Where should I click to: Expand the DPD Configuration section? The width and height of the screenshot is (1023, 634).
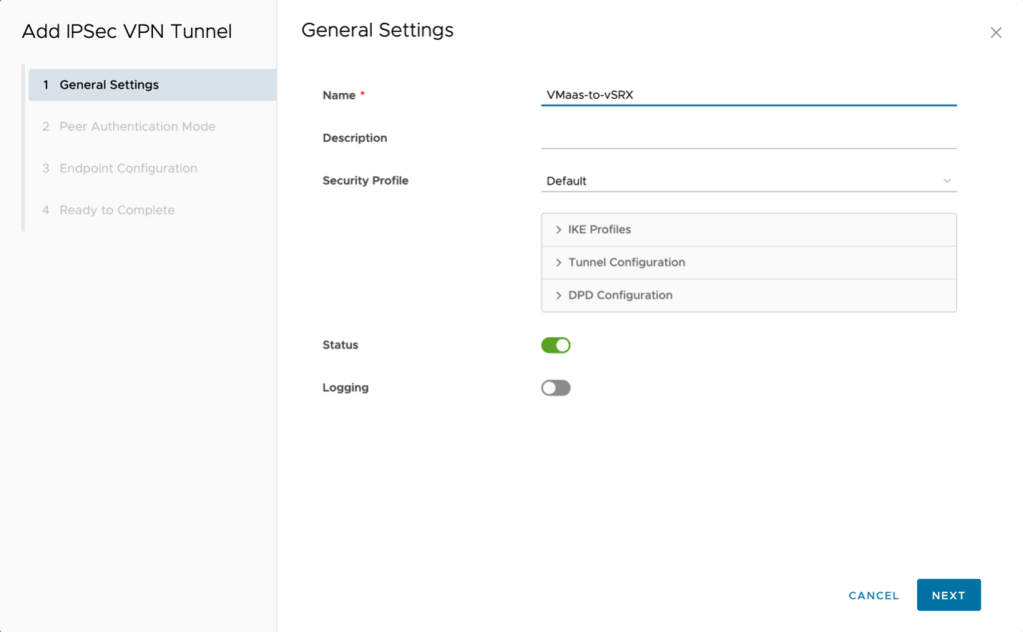click(620, 296)
